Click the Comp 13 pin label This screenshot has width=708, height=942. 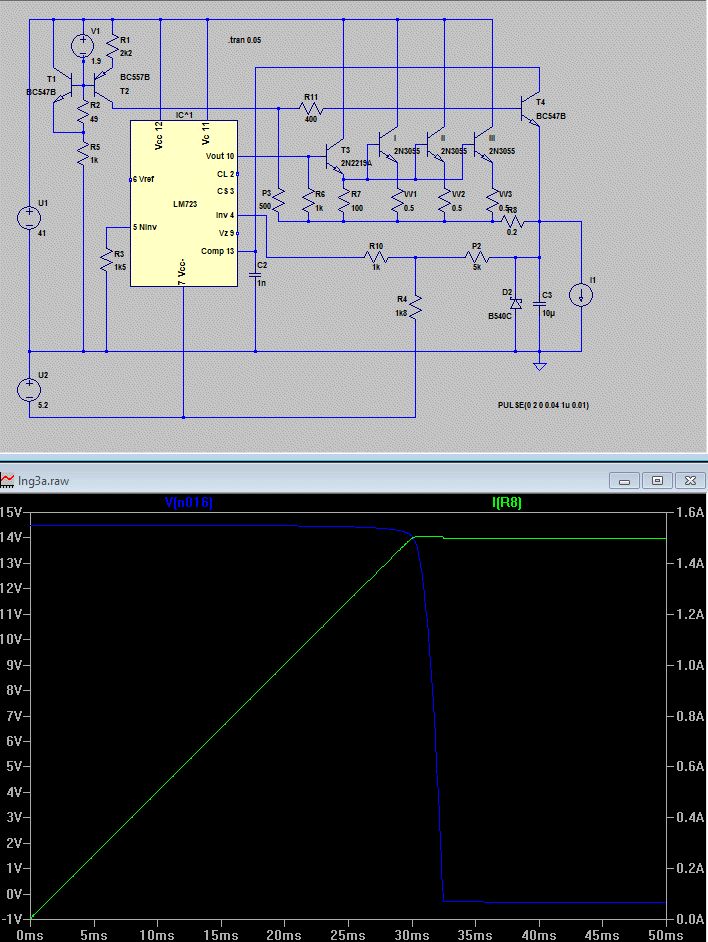[218, 251]
